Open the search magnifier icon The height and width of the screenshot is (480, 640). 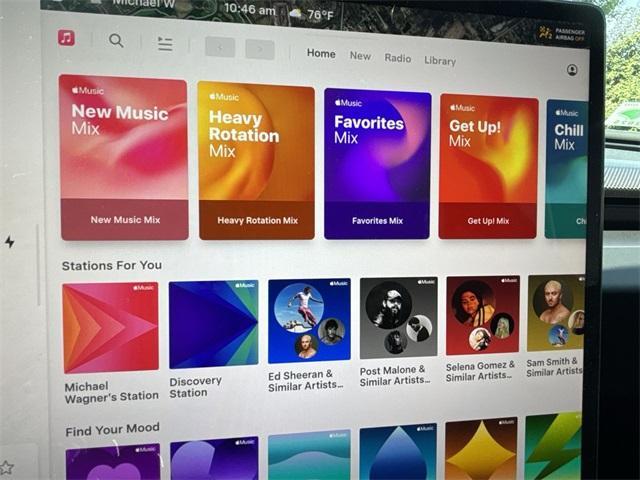116,40
